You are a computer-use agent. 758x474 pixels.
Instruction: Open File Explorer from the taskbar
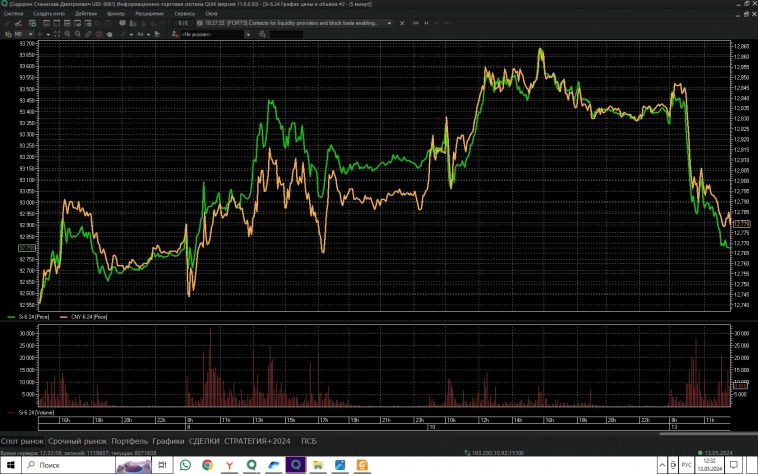pos(318,465)
